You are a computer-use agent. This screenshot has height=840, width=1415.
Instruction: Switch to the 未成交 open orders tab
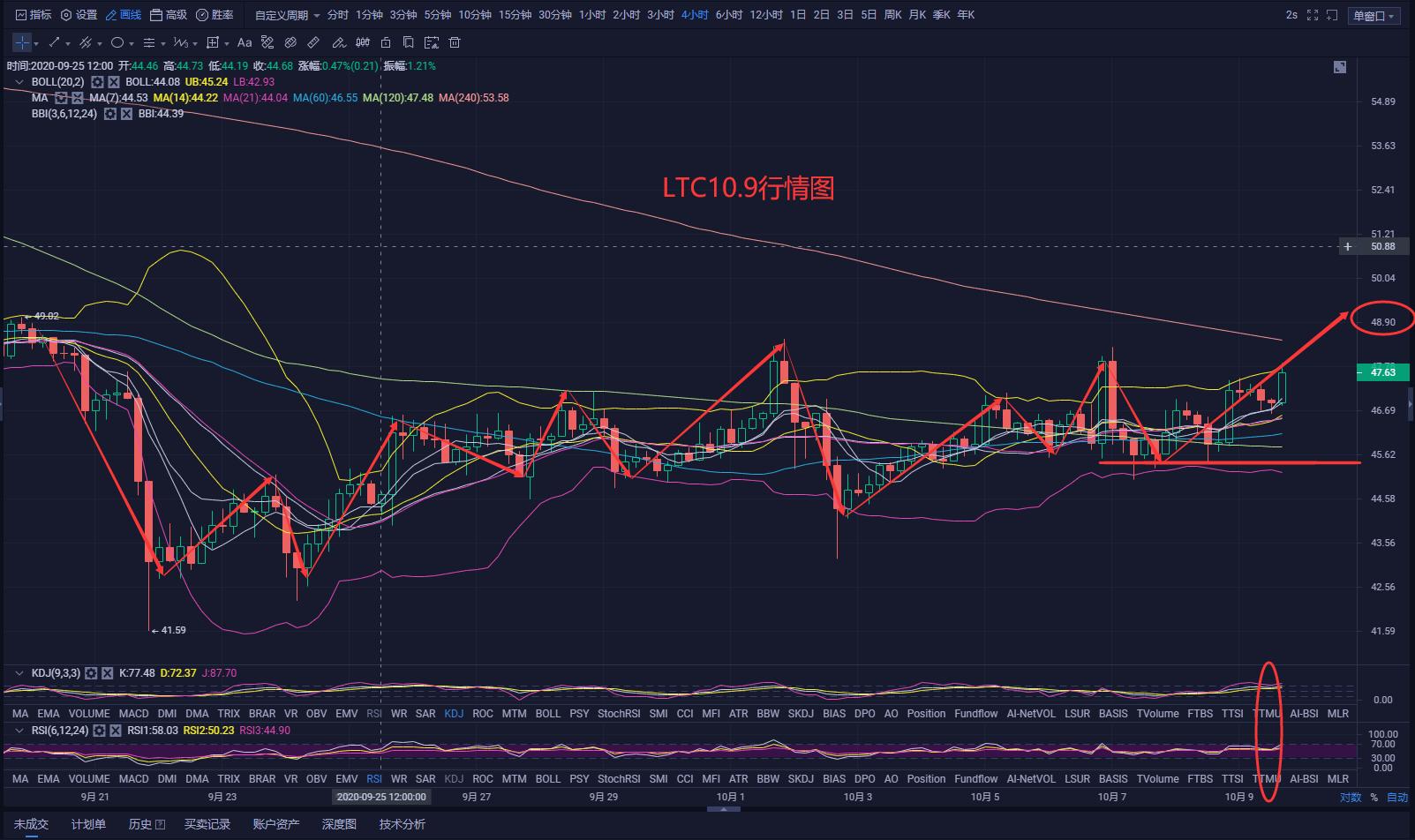31,824
